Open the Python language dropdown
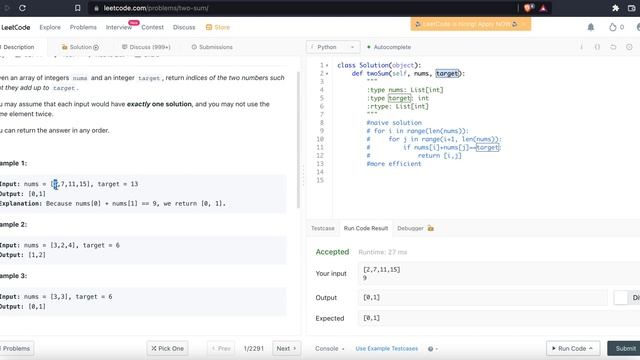Image resolution: width=640 pixels, height=360 pixels. (333, 47)
